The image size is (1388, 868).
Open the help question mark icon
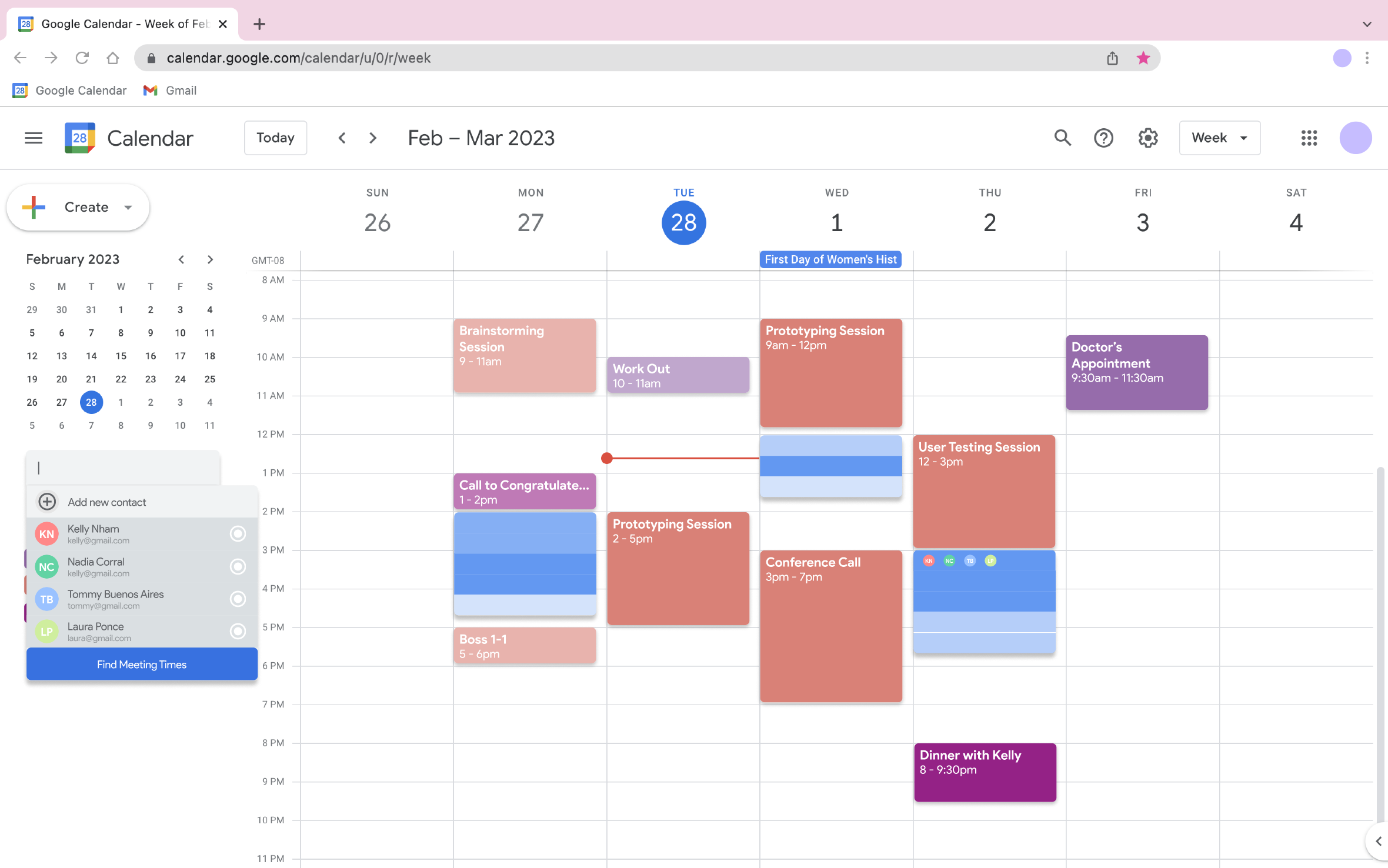[x=1103, y=138]
